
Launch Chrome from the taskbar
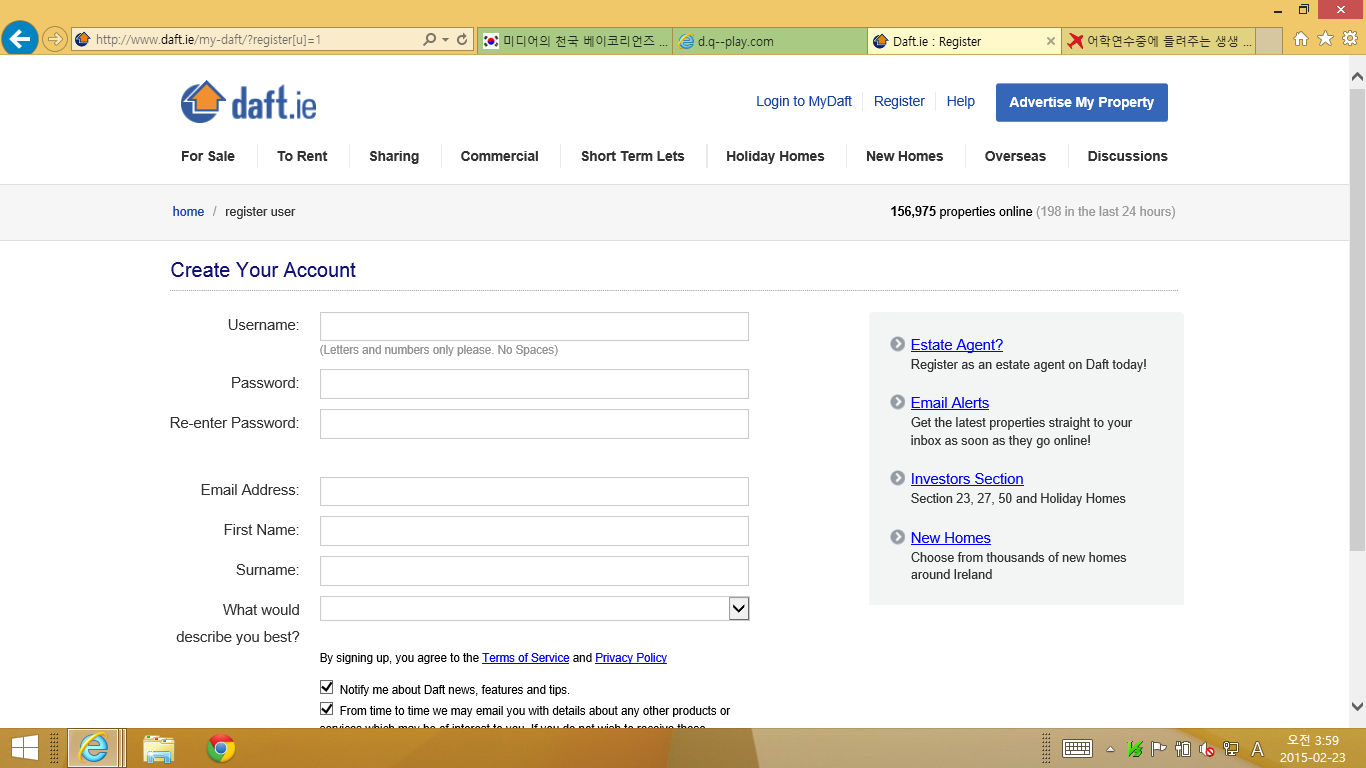coord(221,748)
